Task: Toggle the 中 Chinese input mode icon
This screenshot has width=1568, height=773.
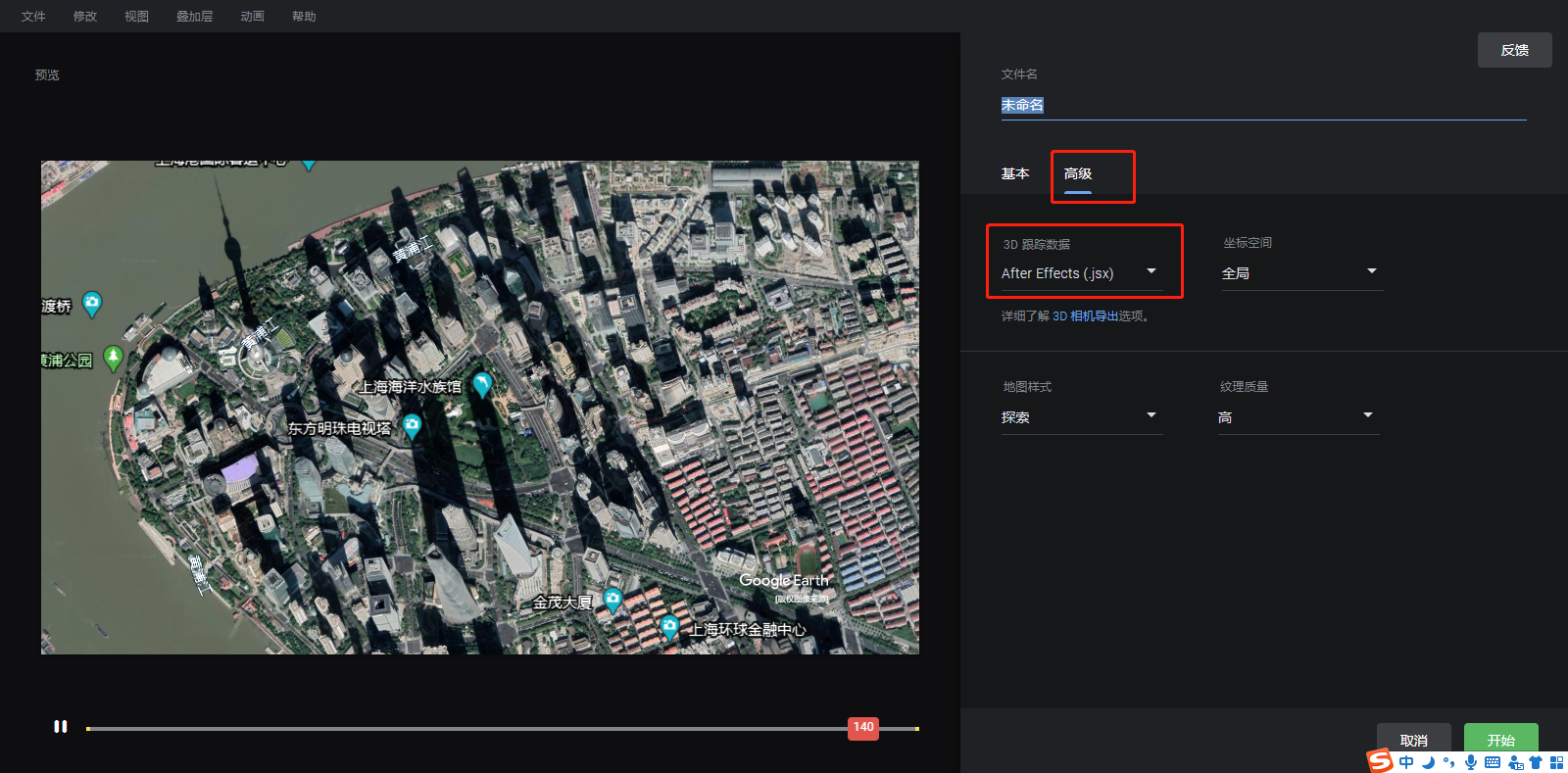Action: point(1406,762)
